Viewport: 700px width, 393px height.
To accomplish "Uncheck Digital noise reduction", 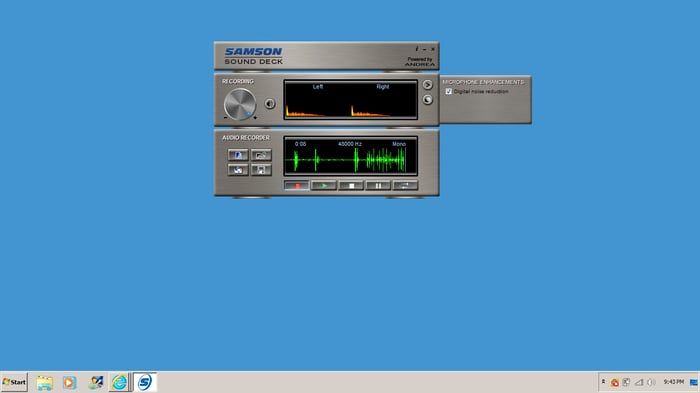I will click(x=449, y=91).
